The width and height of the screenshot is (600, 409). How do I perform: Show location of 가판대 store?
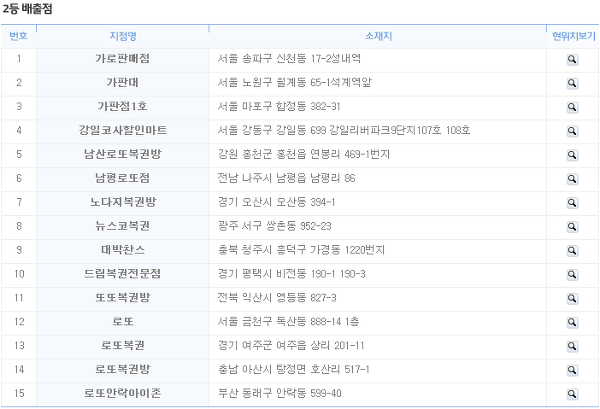point(572,83)
